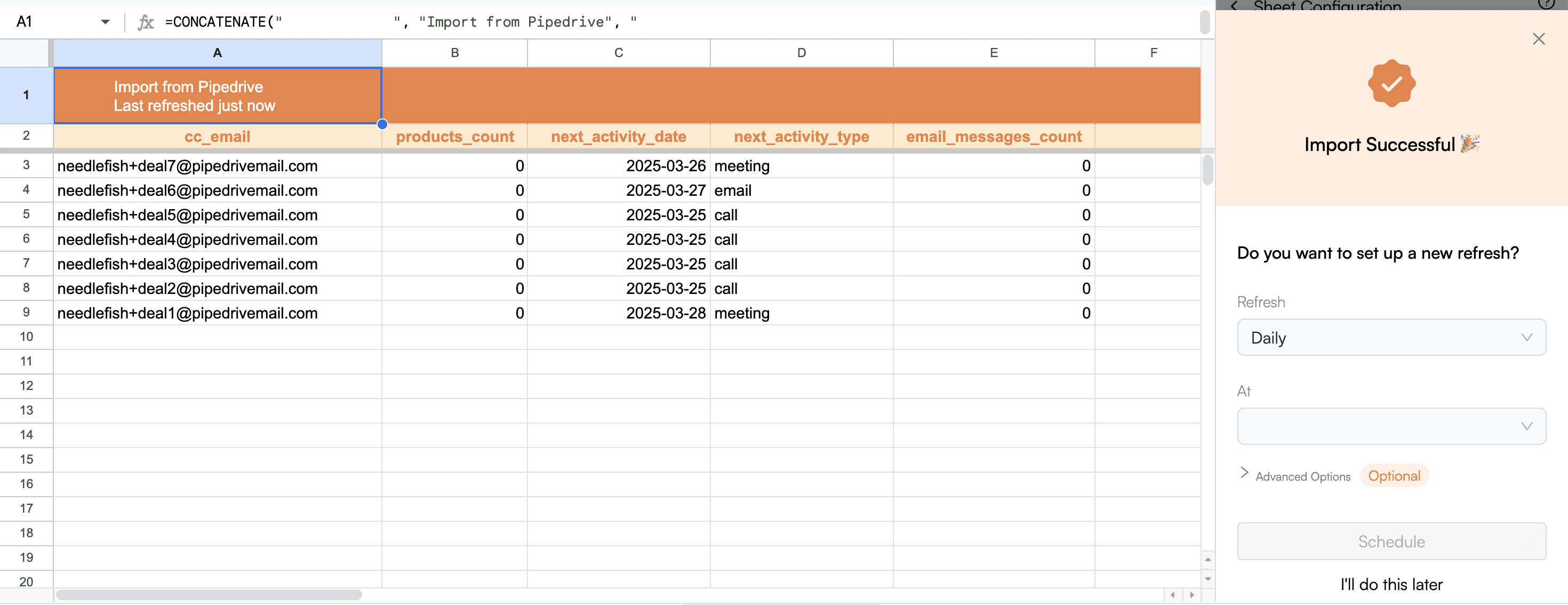
Task: Select needlefish+deal1@pipedrivemail.com cell
Action: tap(217, 313)
